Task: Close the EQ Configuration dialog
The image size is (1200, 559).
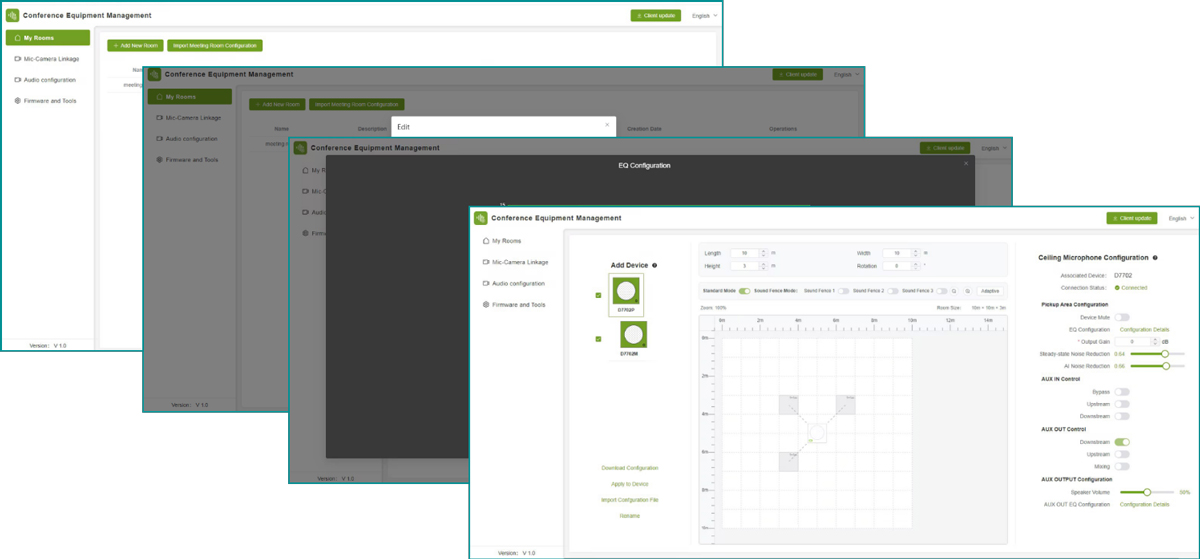Action: [x=966, y=163]
